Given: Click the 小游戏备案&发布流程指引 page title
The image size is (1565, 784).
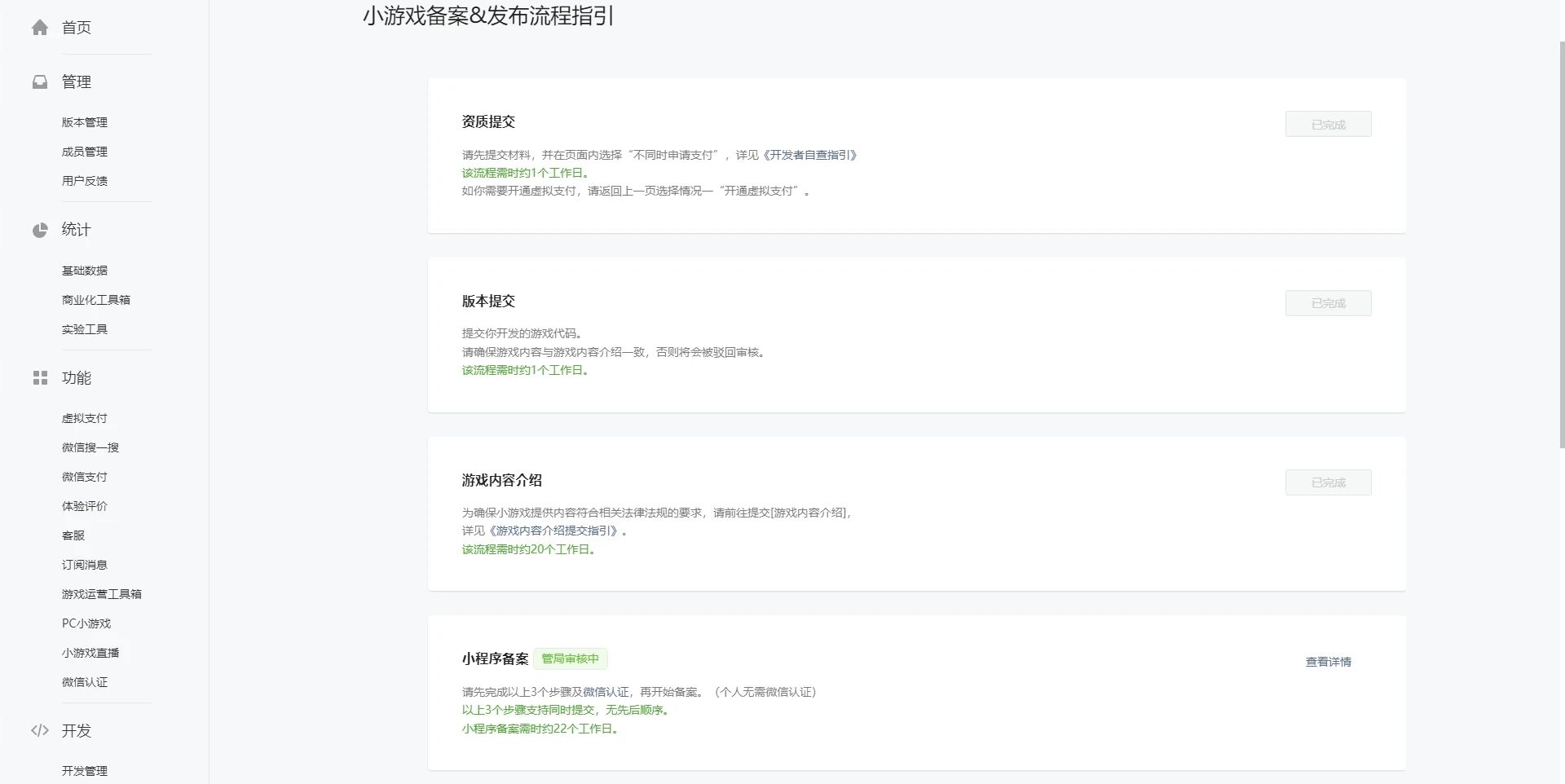Looking at the screenshot, I should pos(488,15).
